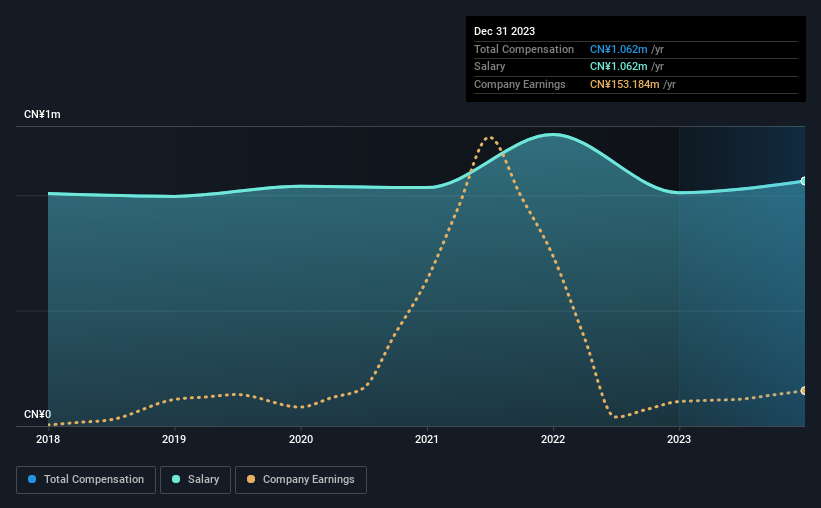The width and height of the screenshot is (821, 508).
Task: Toggle the Total Compensation legend button
Action: [x=86, y=480]
